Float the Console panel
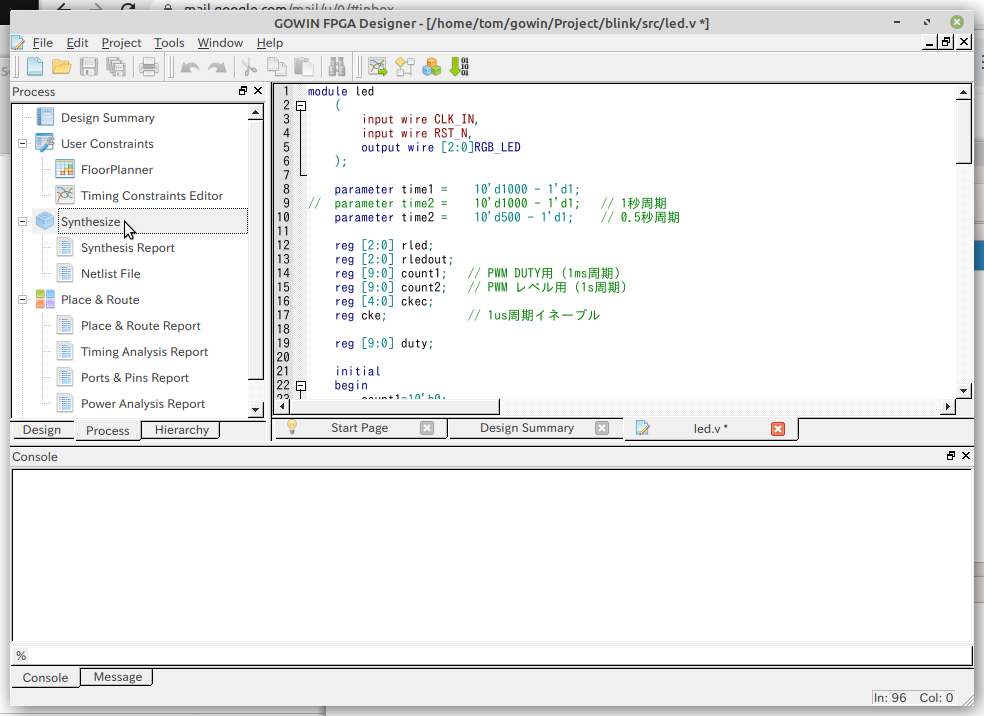The height and width of the screenshot is (716, 984). click(951, 456)
